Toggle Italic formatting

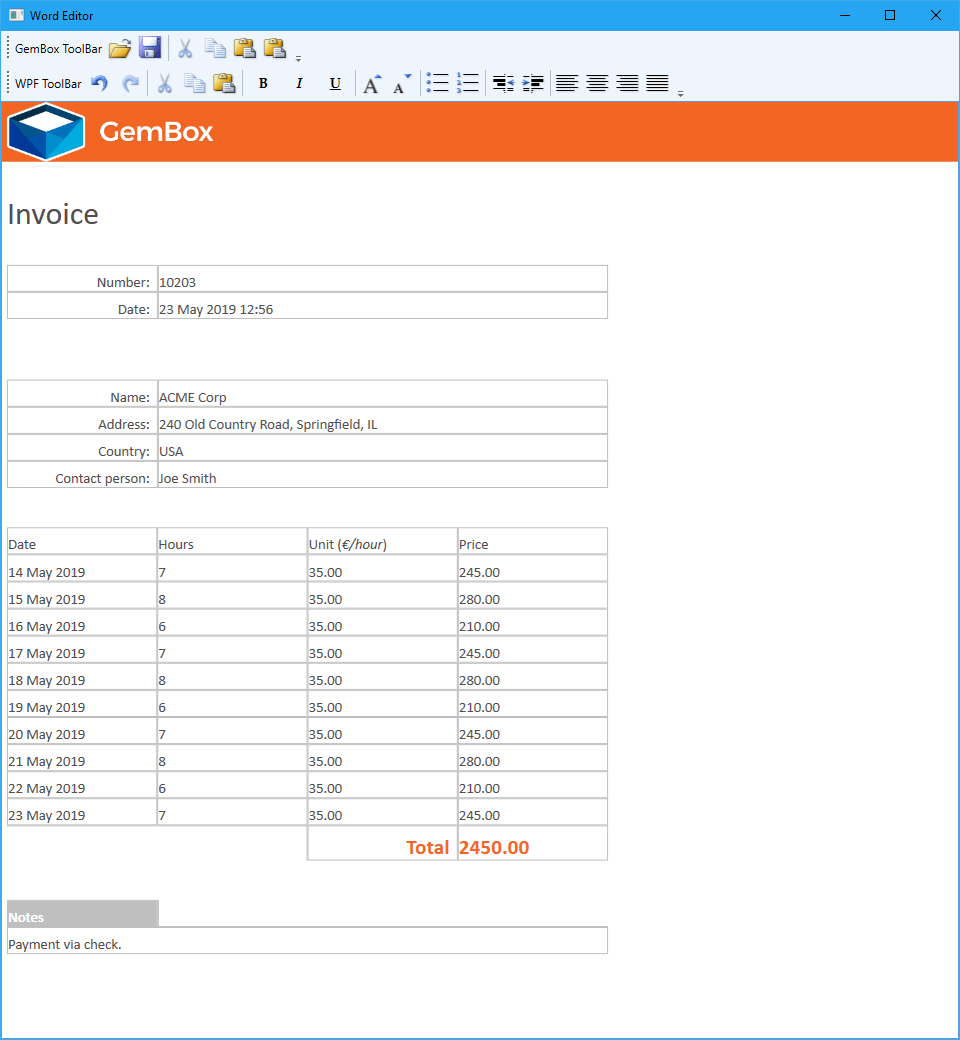pyautogui.click(x=299, y=84)
